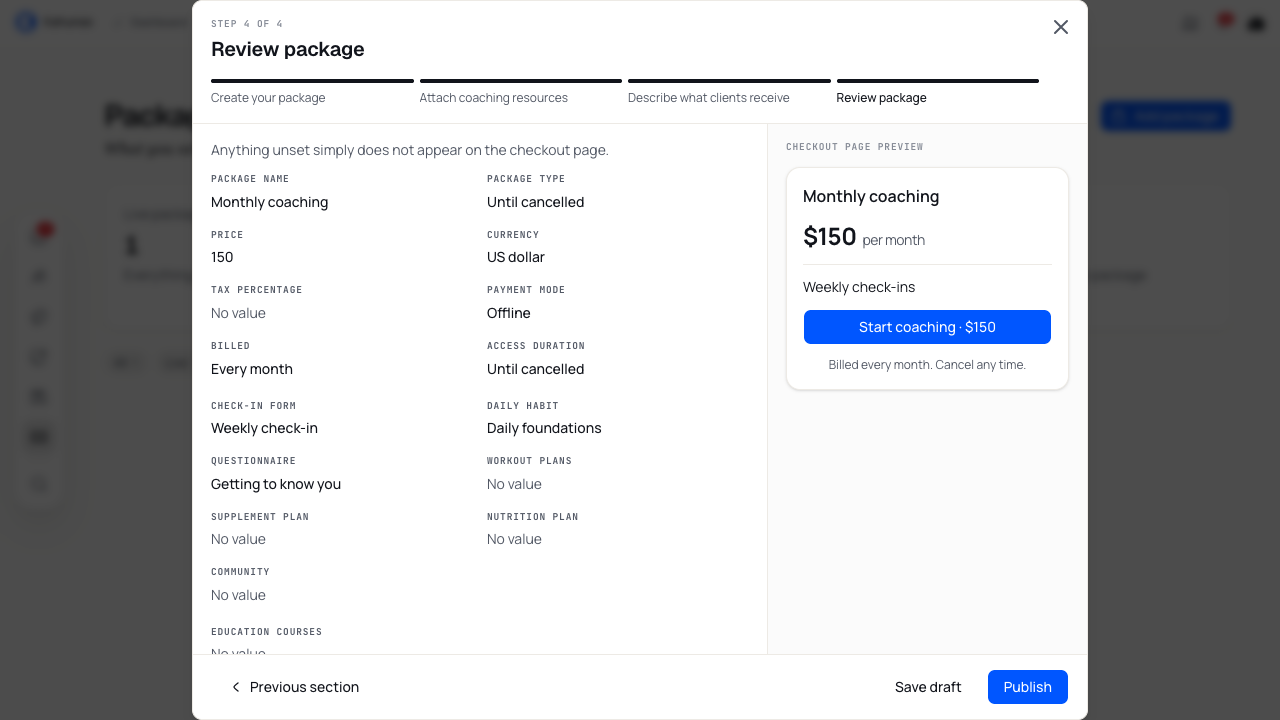Click the Checkout page preview heading
The image size is (1280, 720).
(855, 147)
